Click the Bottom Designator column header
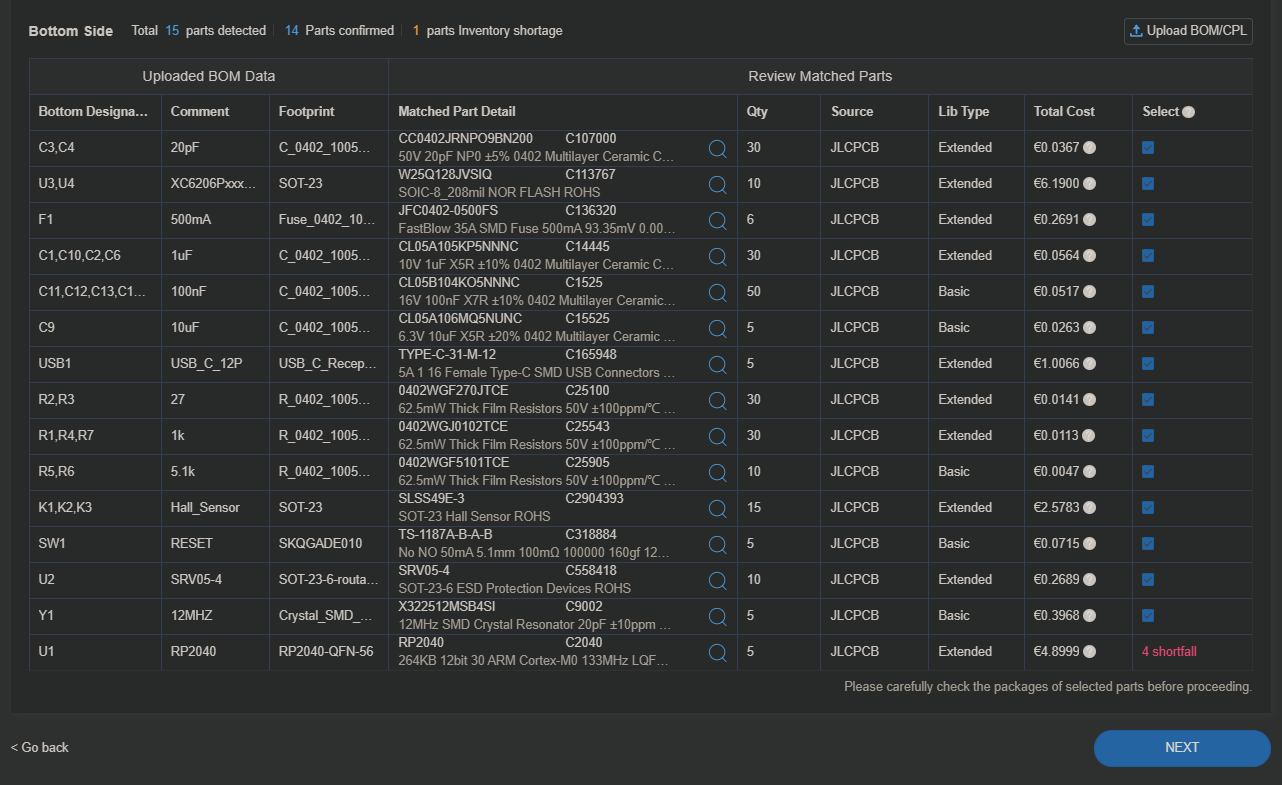Viewport: 1282px width, 785px height. click(x=93, y=112)
